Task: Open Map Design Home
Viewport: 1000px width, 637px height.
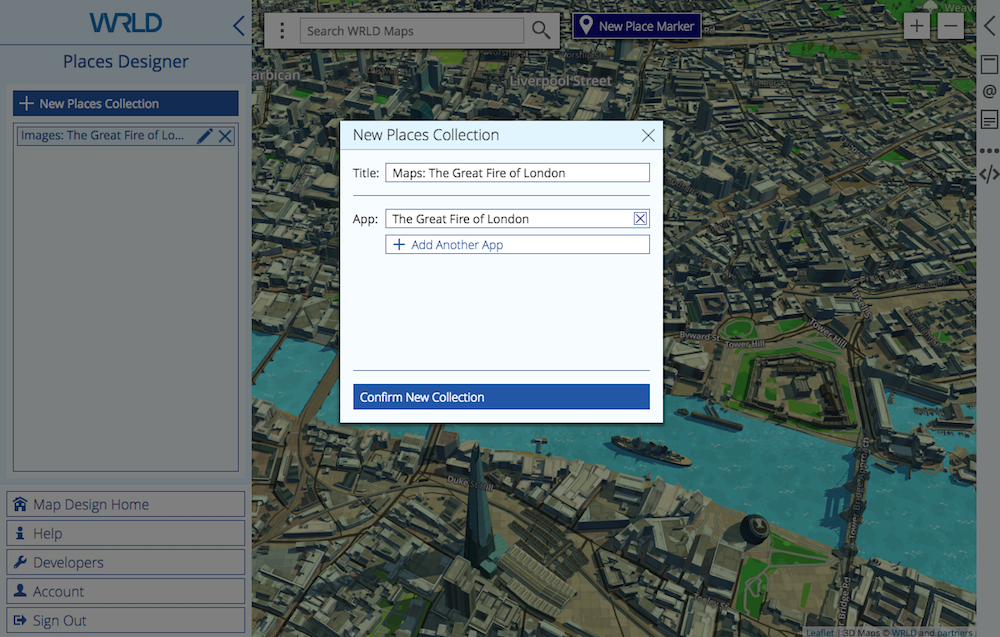Action: pyautogui.click(x=126, y=504)
